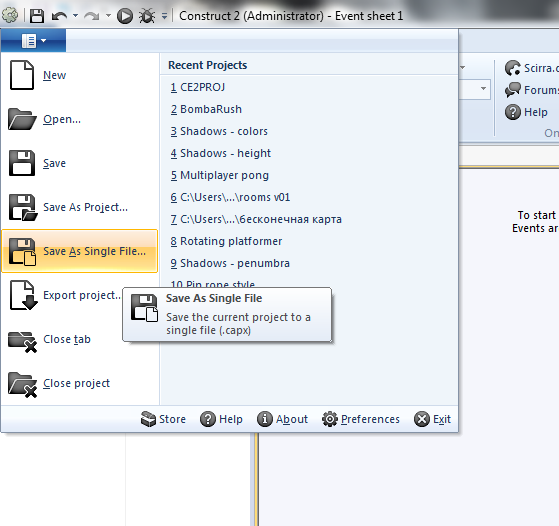
Task: Open Preferences from the menu footer
Action: coord(370,419)
